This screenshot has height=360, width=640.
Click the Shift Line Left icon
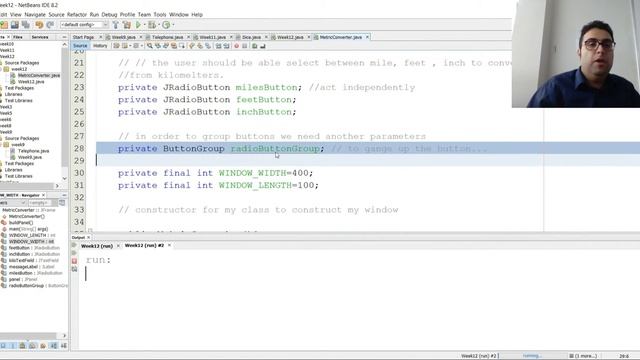pos(218,46)
